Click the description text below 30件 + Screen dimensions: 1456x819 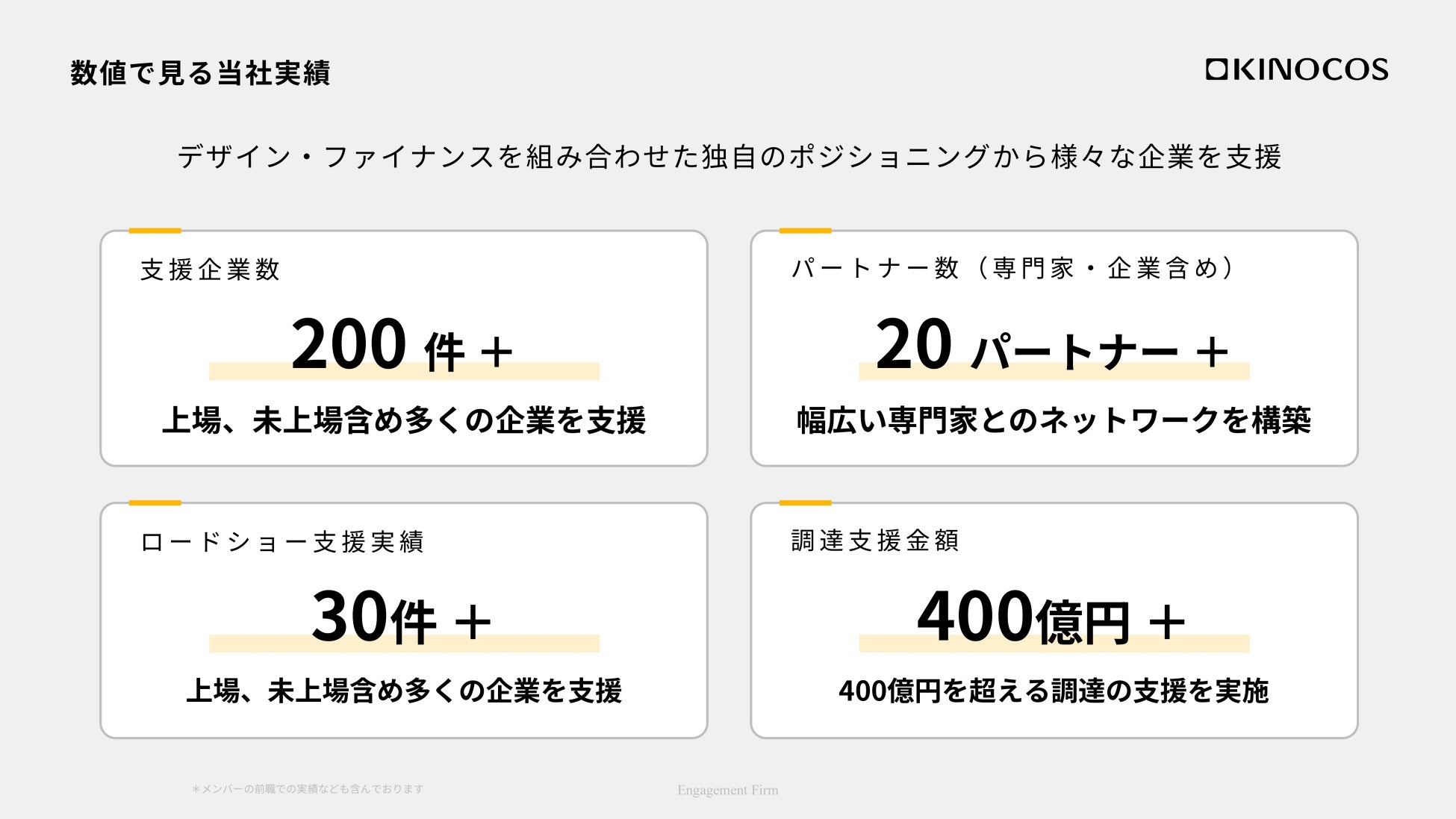[403, 691]
